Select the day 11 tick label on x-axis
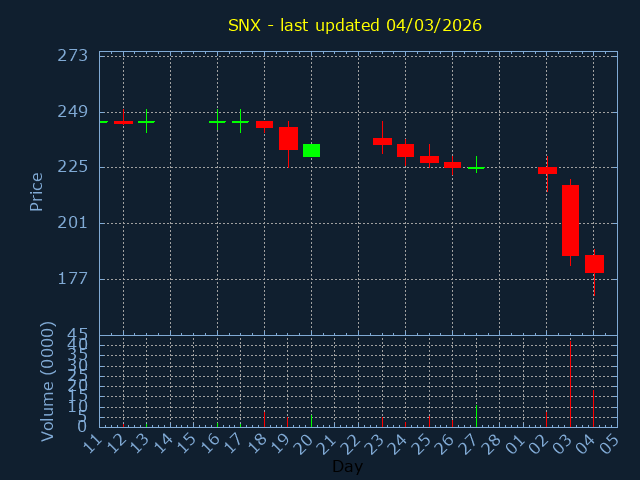 click(x=92, y=443)
